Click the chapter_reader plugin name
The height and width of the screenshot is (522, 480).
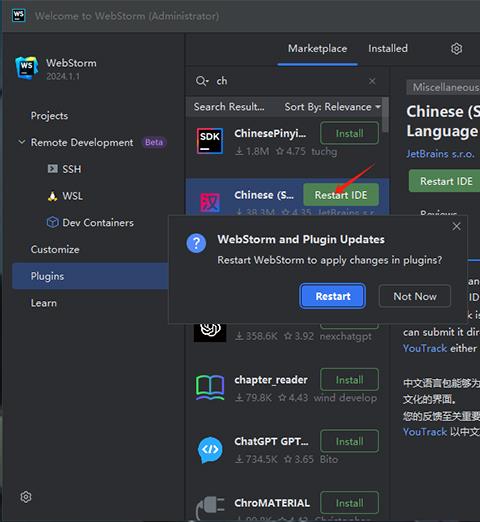[271, 380]
